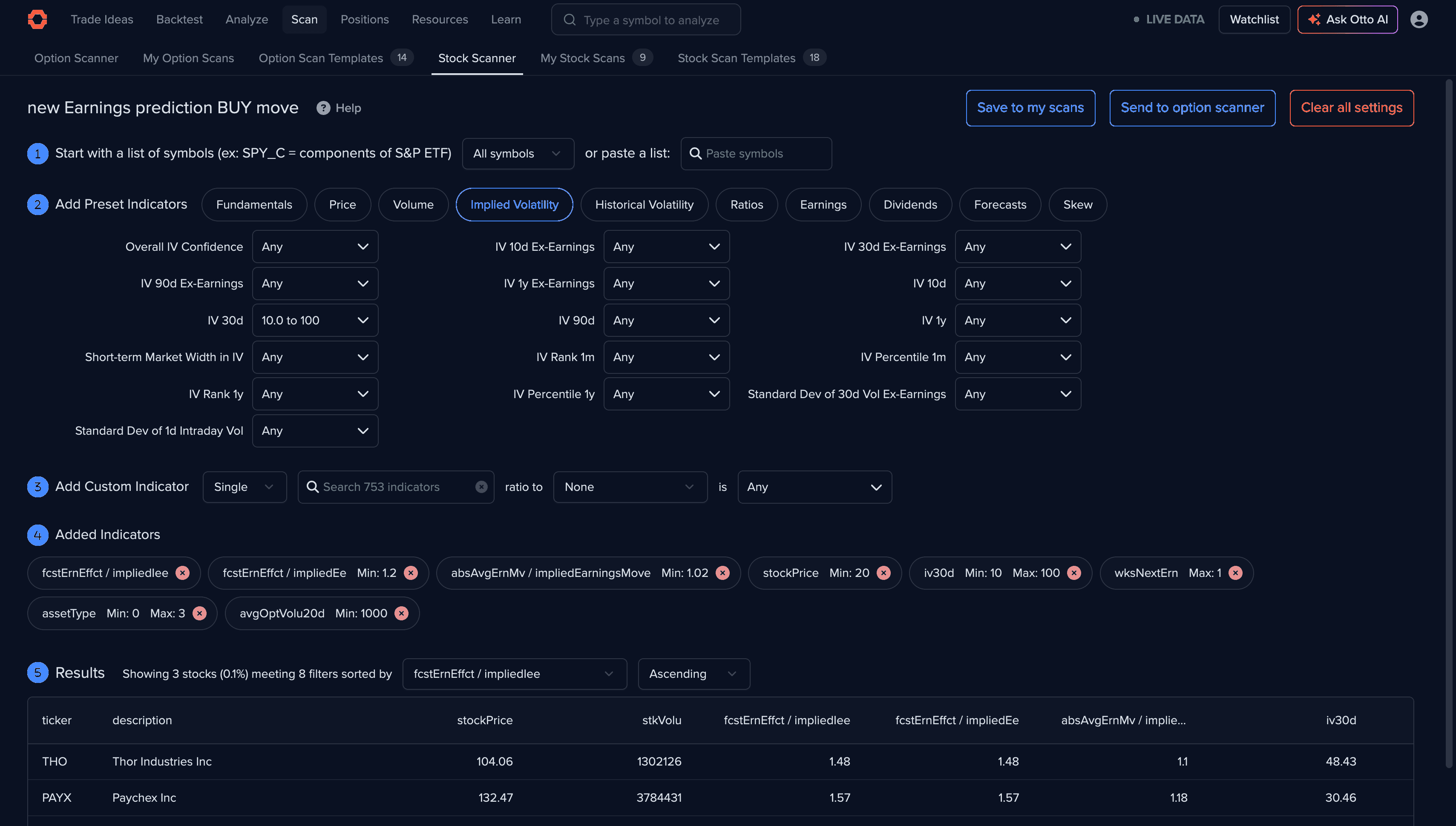Viewport: 1456px width, 826px height.
Task: Toggle the Earnings preset indicator category
Action: (x=823, y=205)
